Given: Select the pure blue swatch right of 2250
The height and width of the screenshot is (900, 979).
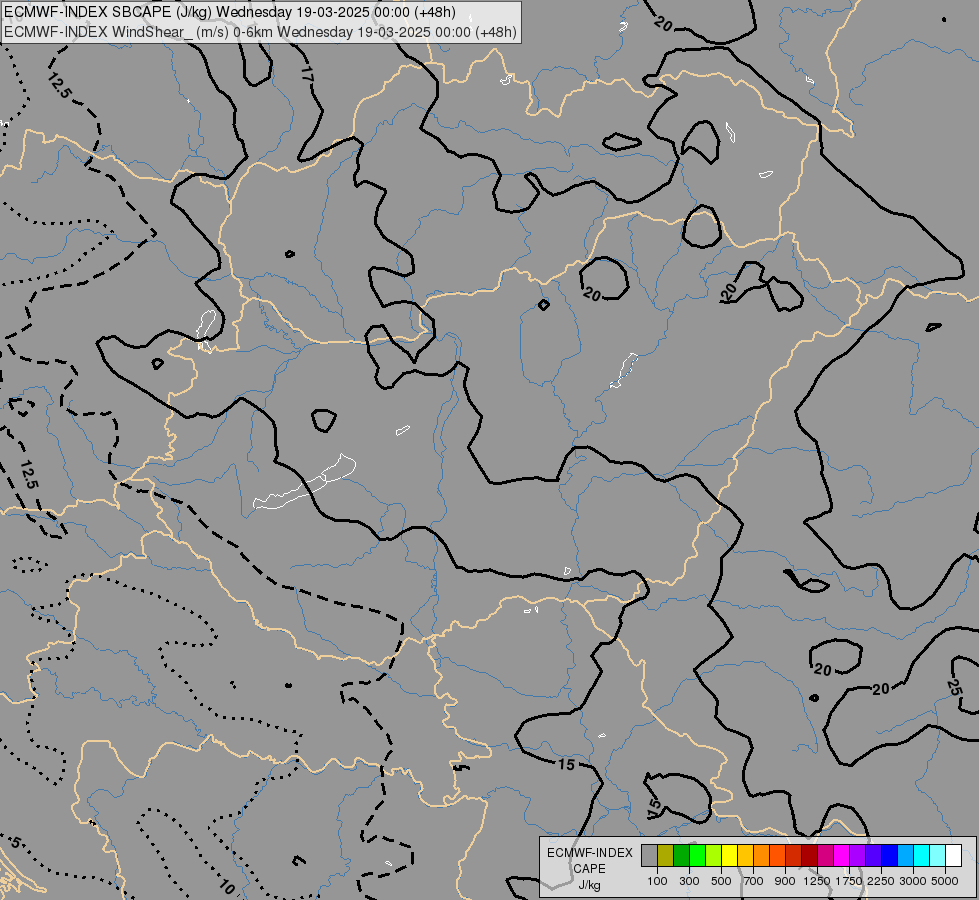Looking at the screenshot, I should [890, 856].
